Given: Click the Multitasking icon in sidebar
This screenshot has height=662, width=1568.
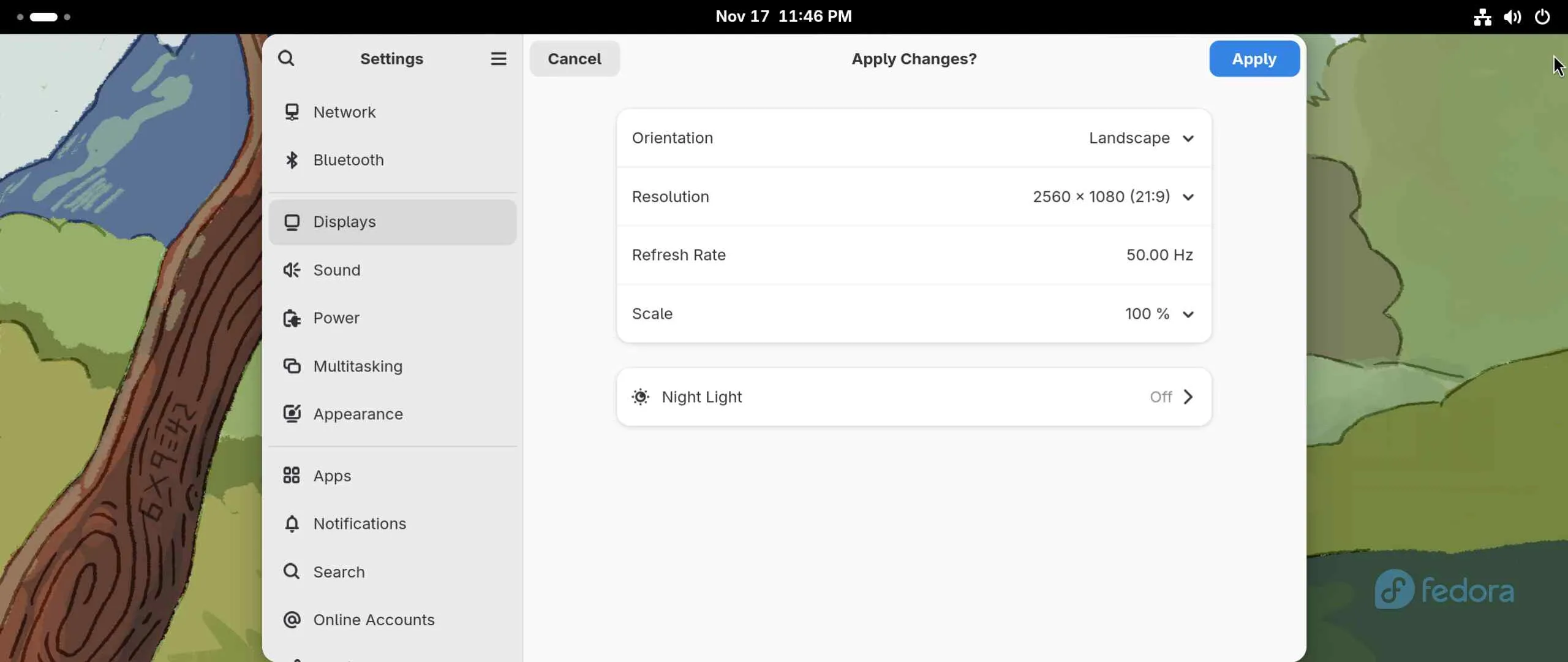Looking at the screenshot, I should coord(292,366).
